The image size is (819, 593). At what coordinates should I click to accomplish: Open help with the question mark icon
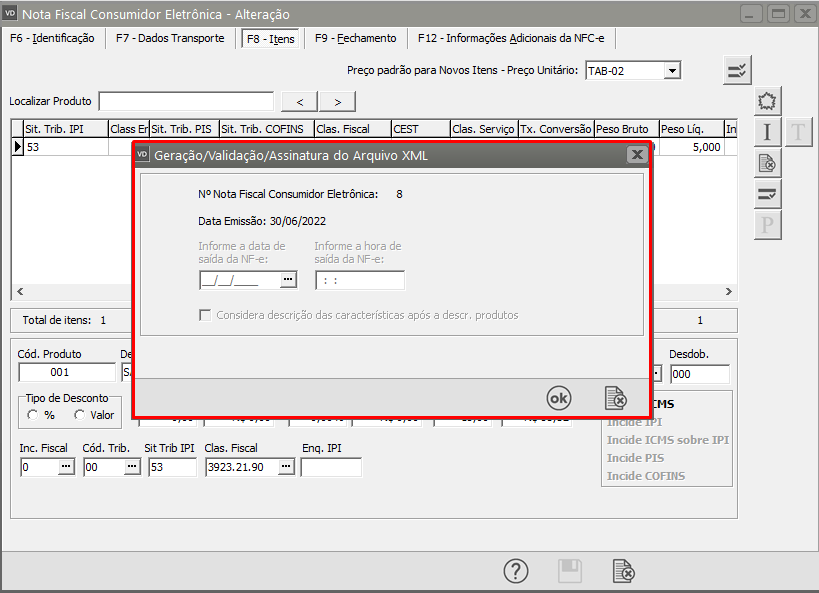pyautogui.click(x=516, y=571)
